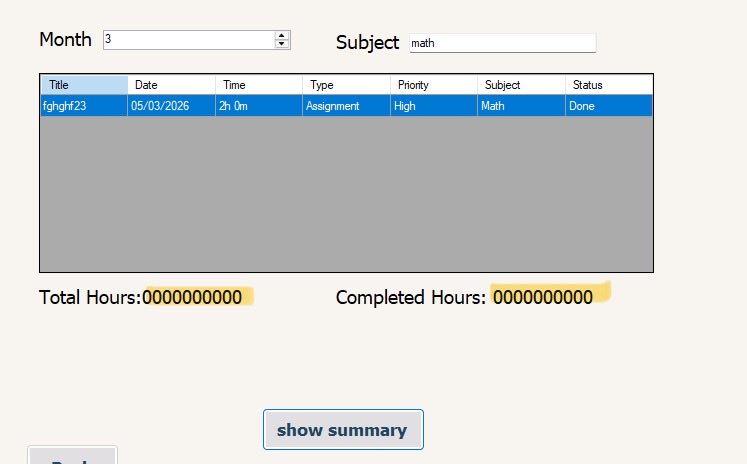Screen dimensions: 747x464
Task: Select the 05/03/2026 date cell
Action: 172,106
